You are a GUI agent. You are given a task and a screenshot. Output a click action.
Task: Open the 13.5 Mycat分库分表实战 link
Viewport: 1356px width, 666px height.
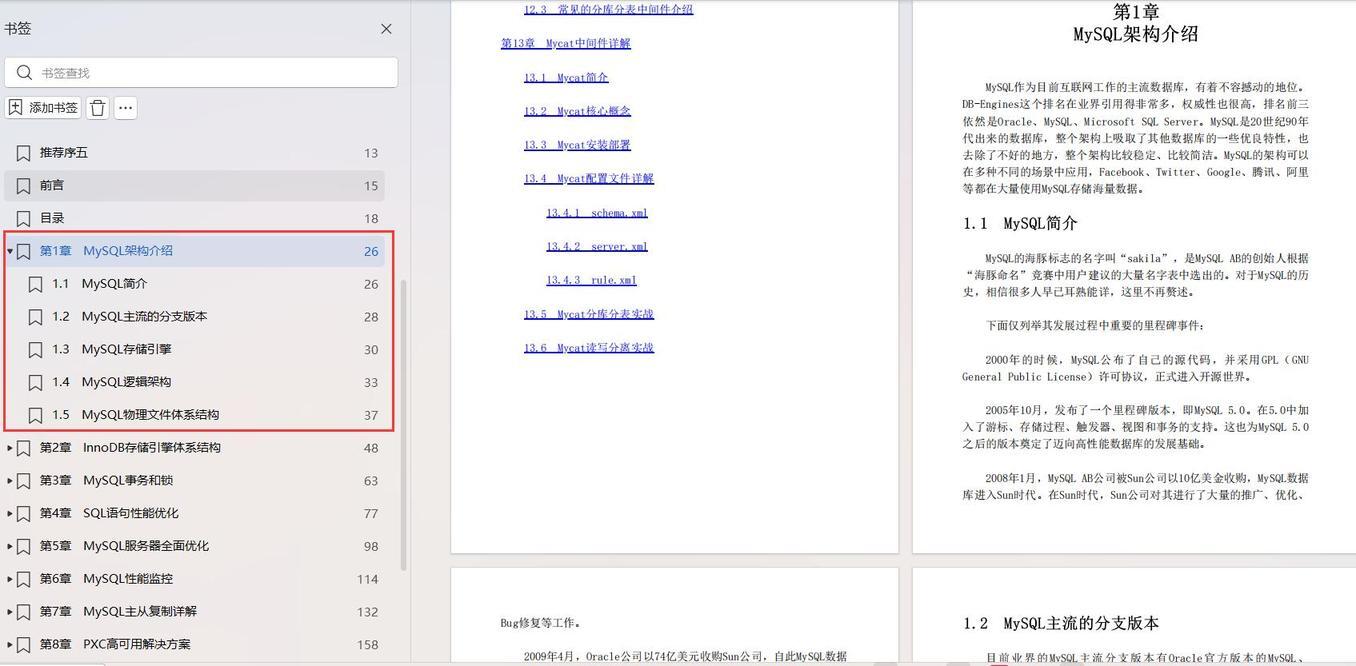pyautogui.click(x=589, y=314)
